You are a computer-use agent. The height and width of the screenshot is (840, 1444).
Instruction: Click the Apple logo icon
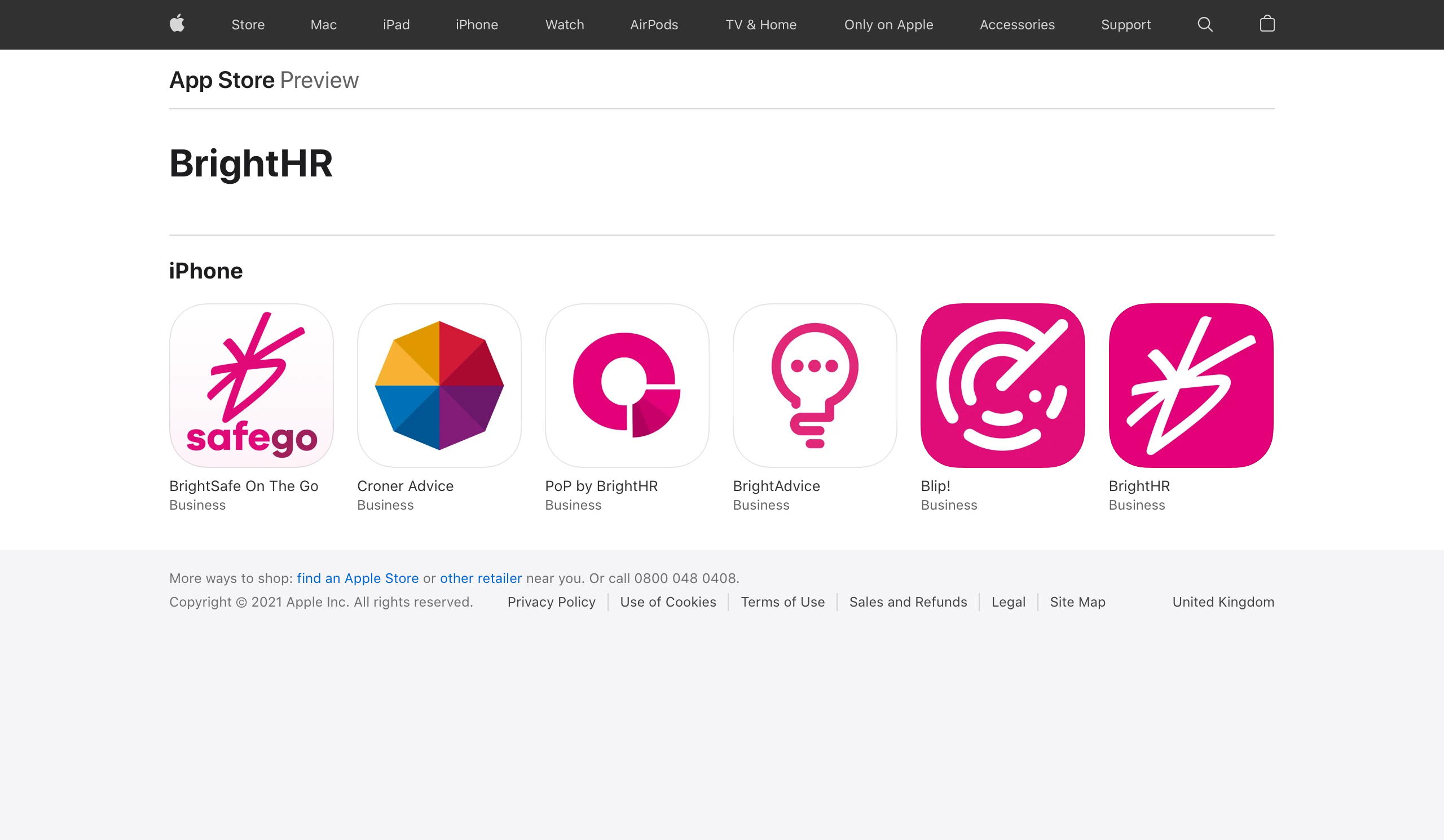point(177,24)
